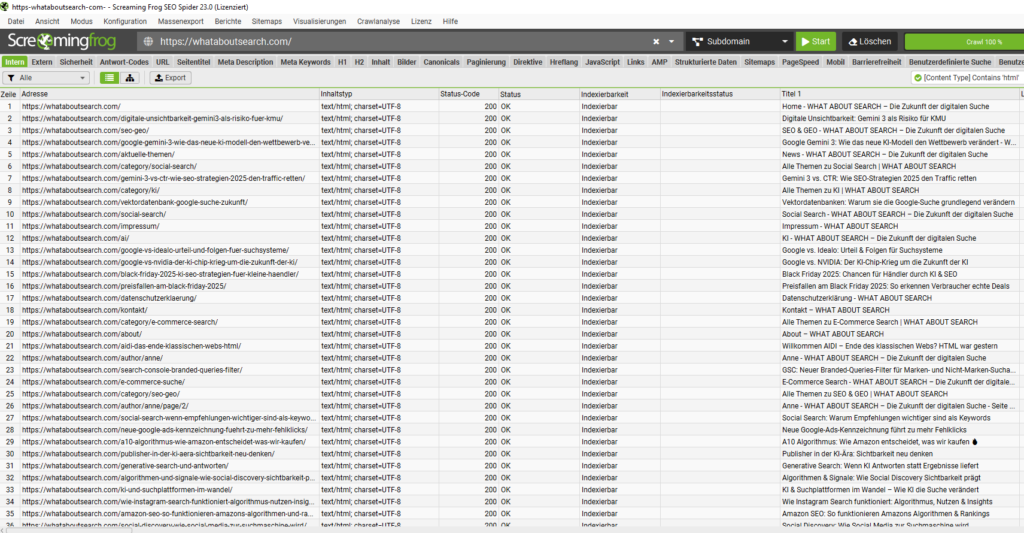1024x533 pixels.
Task: Select the row https://whataboutsearch.com/category/ki/
Action: tap(512, 190)
